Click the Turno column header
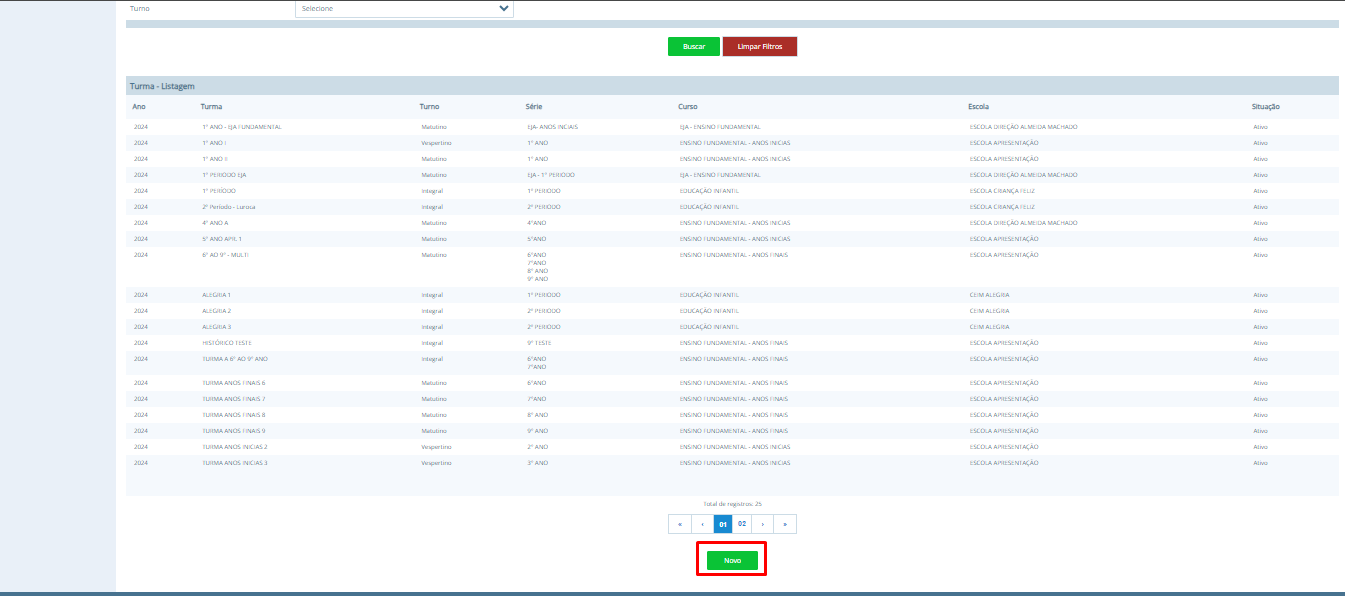Screen dimensions: 1345x596 (429, 106)
